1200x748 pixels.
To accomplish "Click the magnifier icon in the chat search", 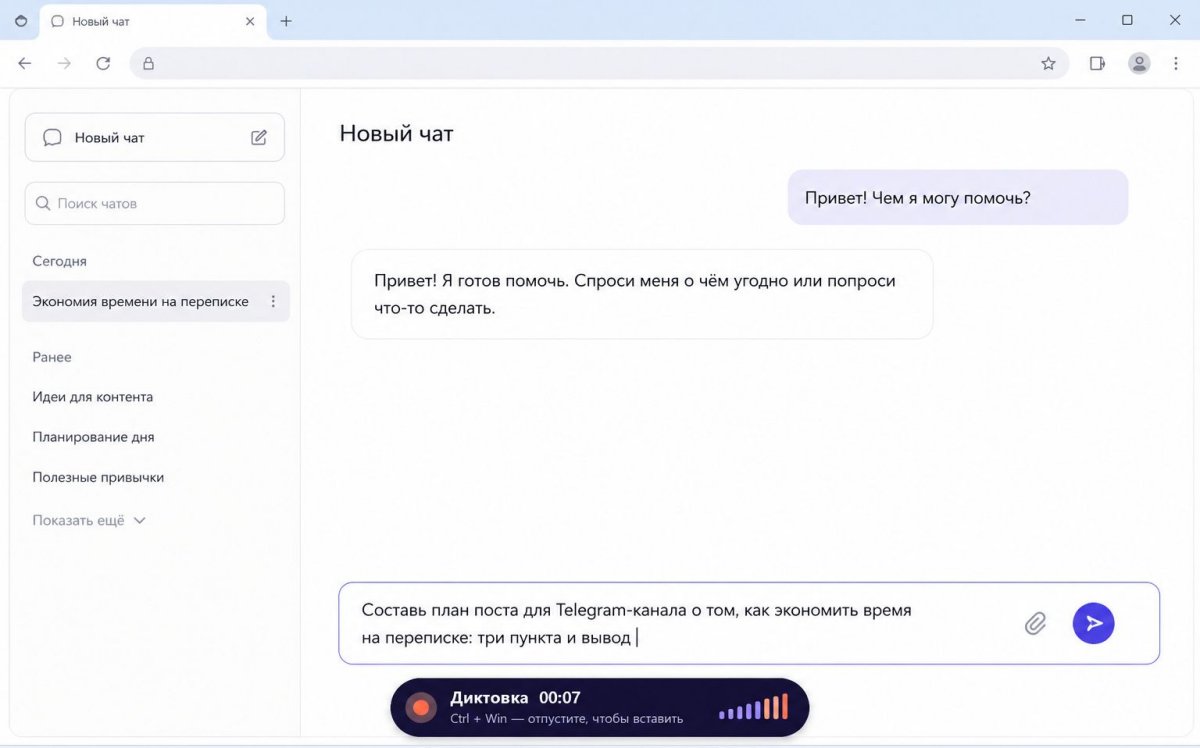I will coord(43,203).
